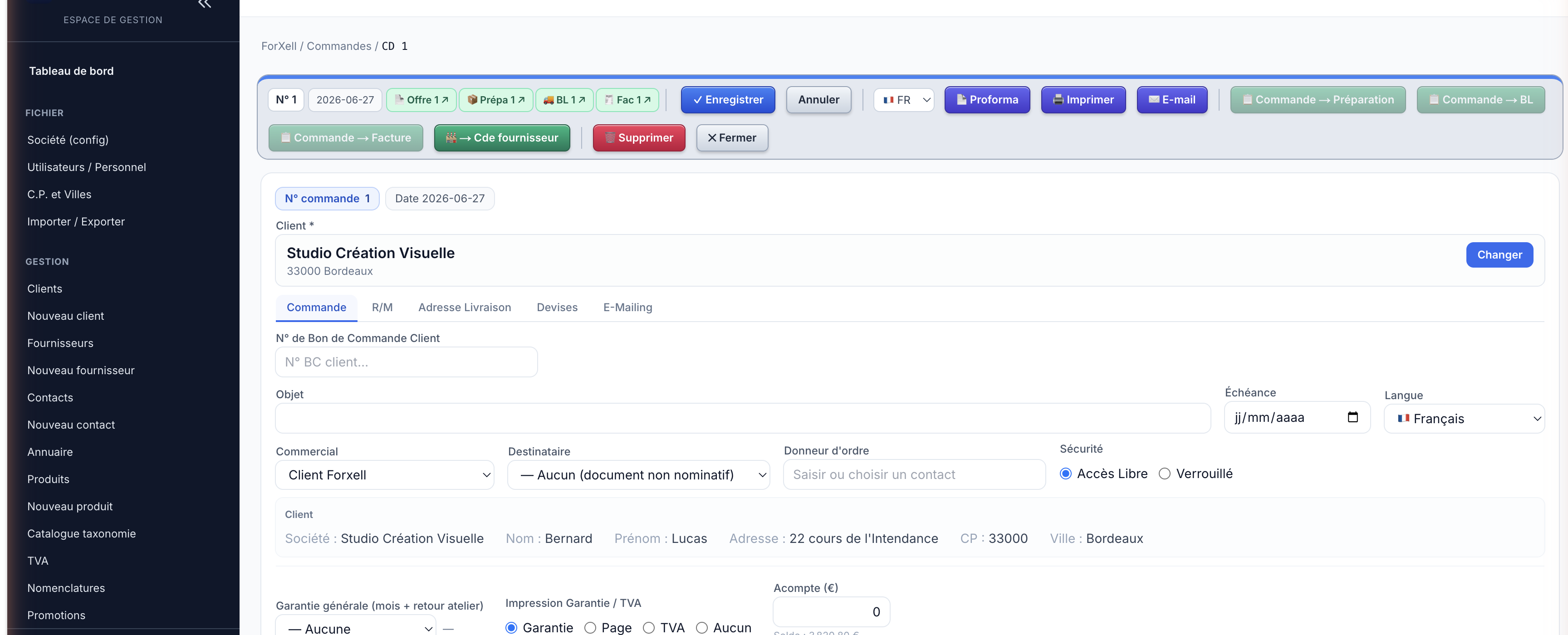1568x635 pixels.
Task: Open the Devises tab
Action: coord(557,308)
